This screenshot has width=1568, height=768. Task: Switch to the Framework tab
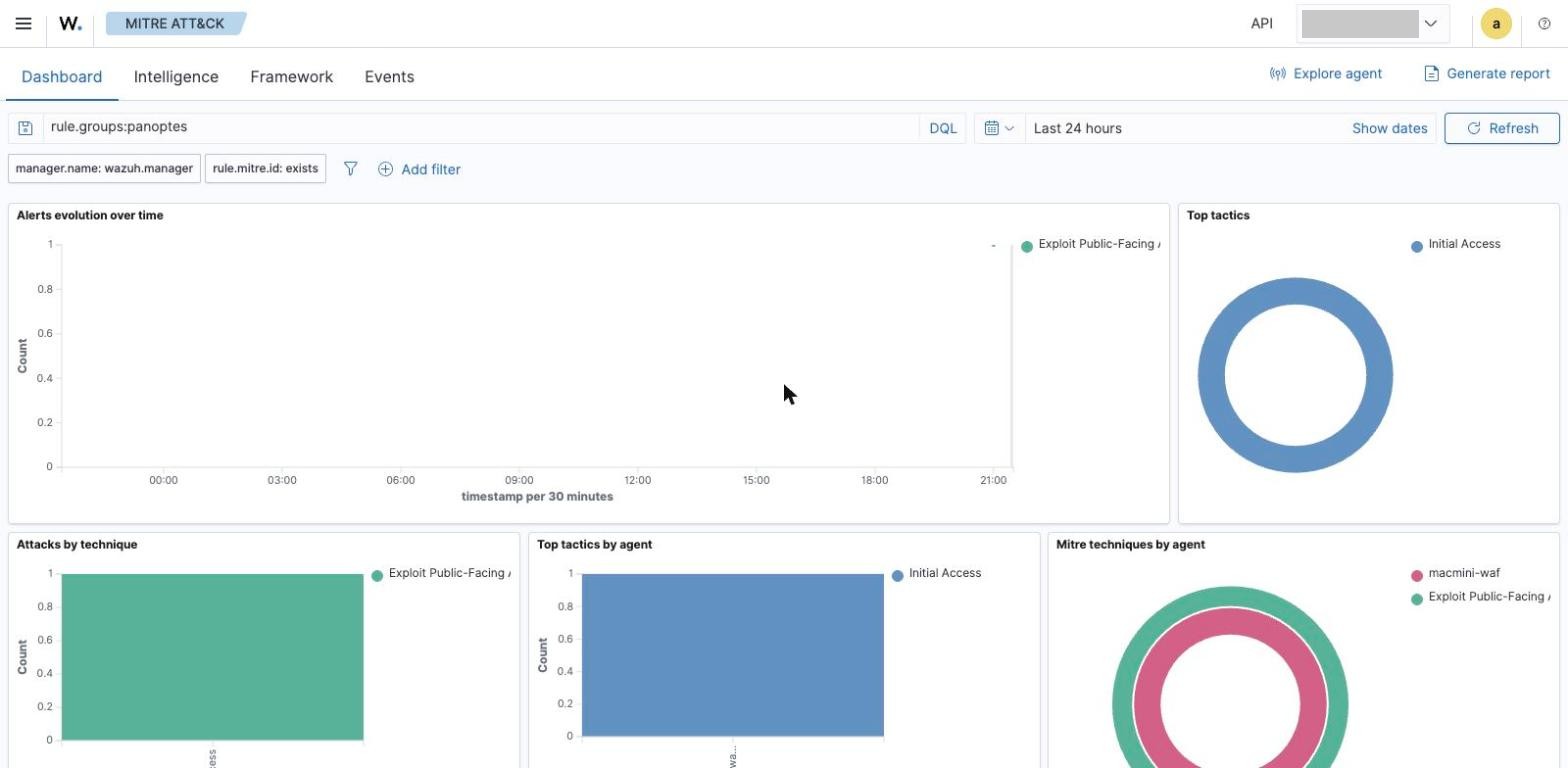click(x=292, y=77)
